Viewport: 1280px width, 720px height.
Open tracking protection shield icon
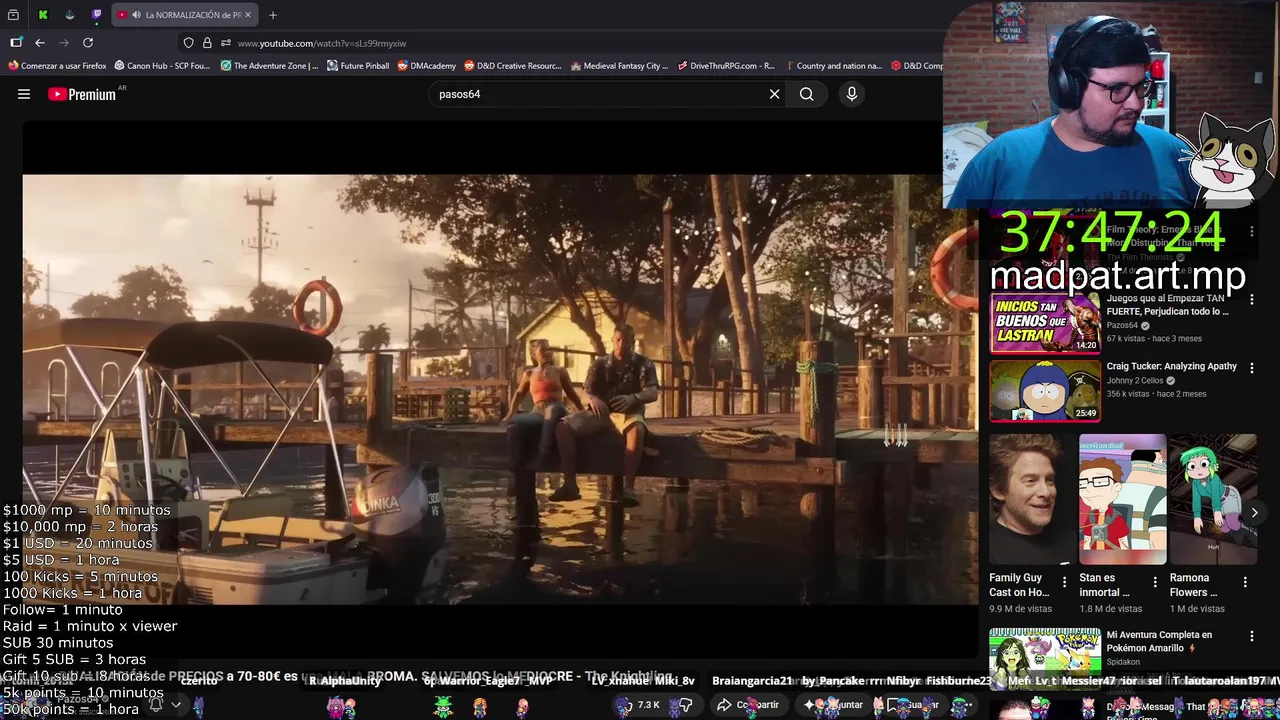pos(188,43)
